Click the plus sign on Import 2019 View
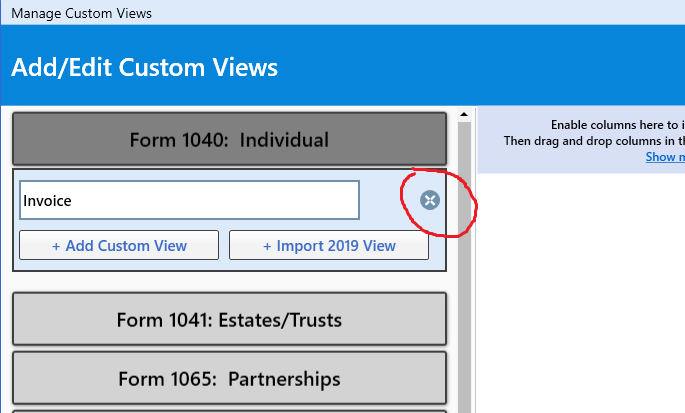Screen dimensions: 685x413 [x=267, y=246]
